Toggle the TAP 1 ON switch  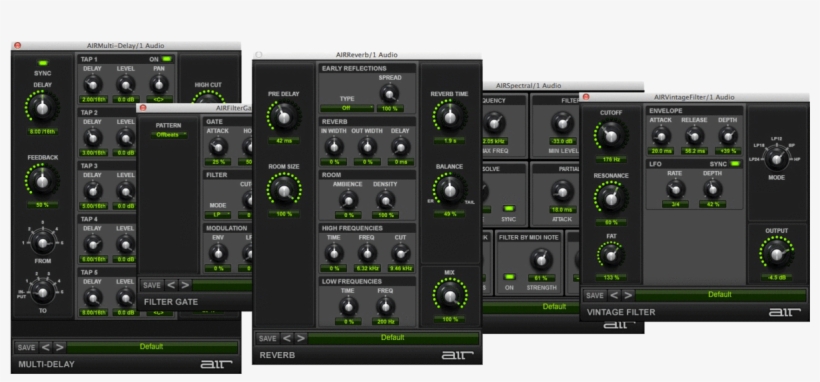point(166,59)
